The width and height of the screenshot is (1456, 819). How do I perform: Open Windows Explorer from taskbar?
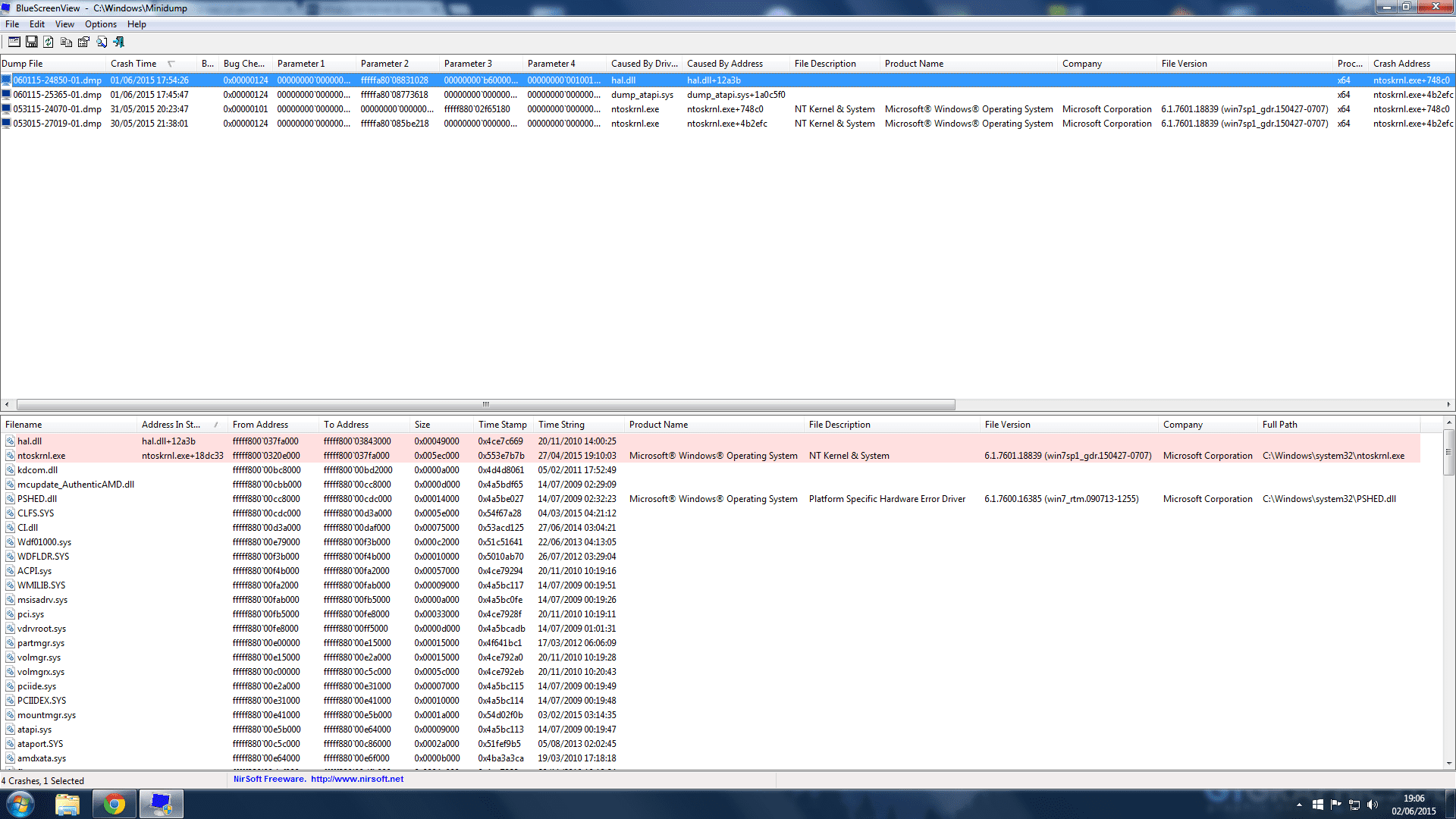tap(67, 804)
